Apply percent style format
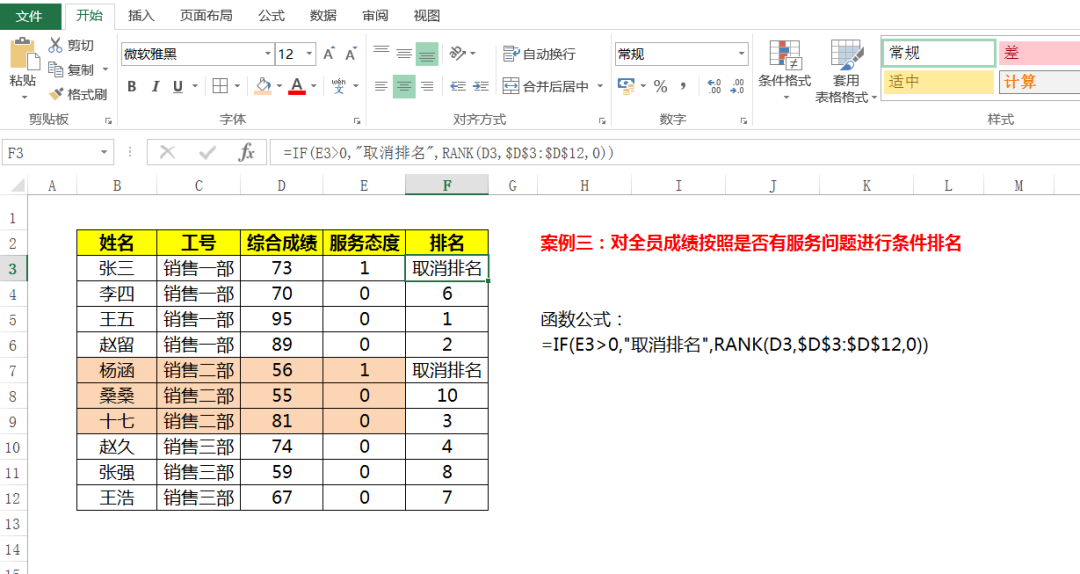The height and width of the screenshot is (574, 1080). point(661,86)
